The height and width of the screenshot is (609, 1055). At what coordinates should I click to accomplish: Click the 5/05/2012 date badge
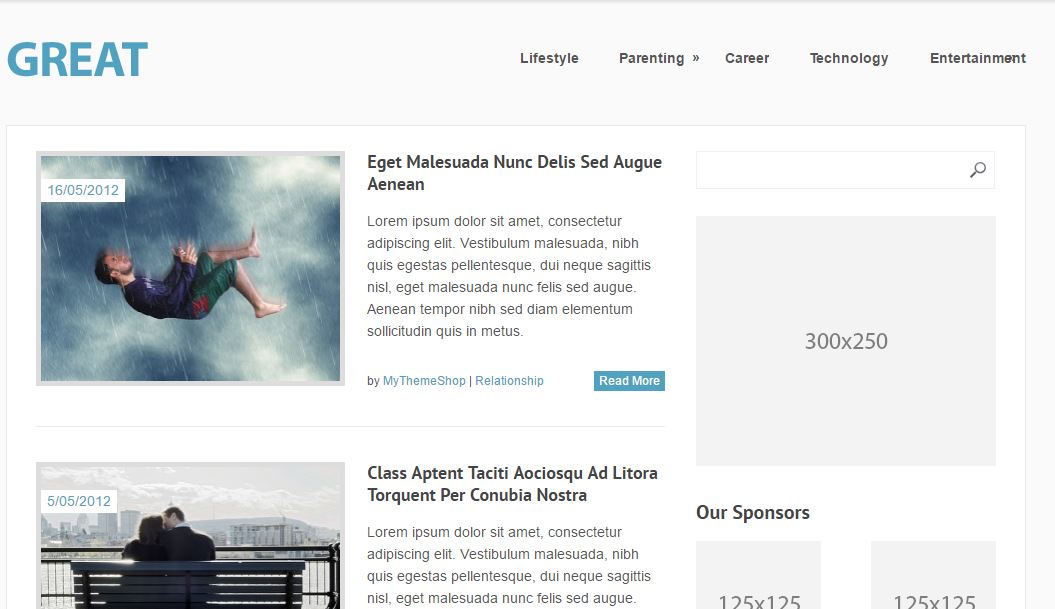tap(79, 501)
